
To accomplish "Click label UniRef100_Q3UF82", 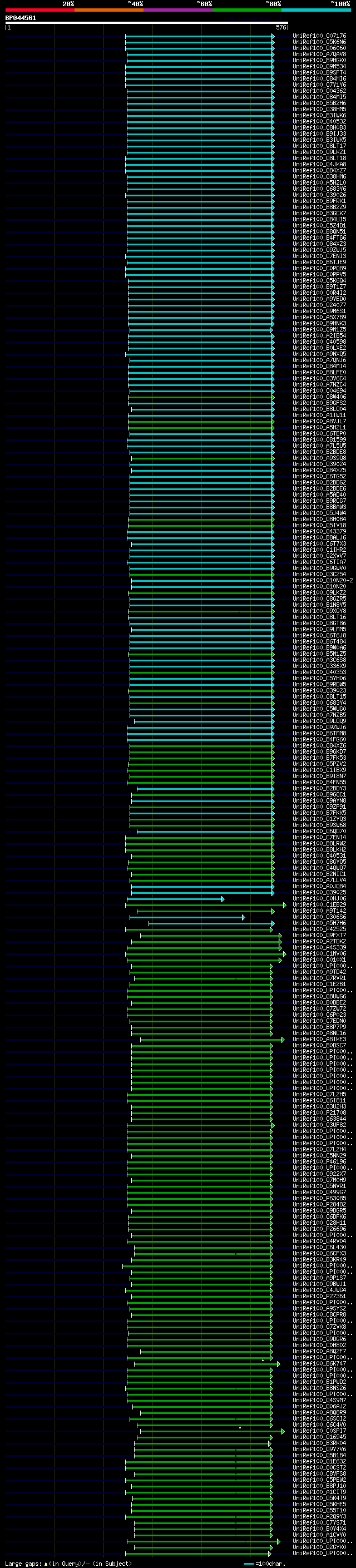I will tap(319, 1125).
